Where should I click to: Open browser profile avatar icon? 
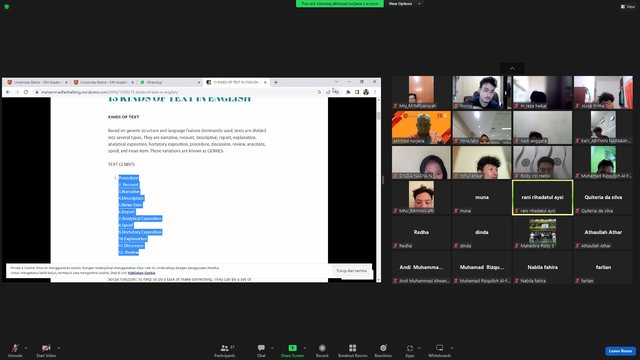pos(366,92)
